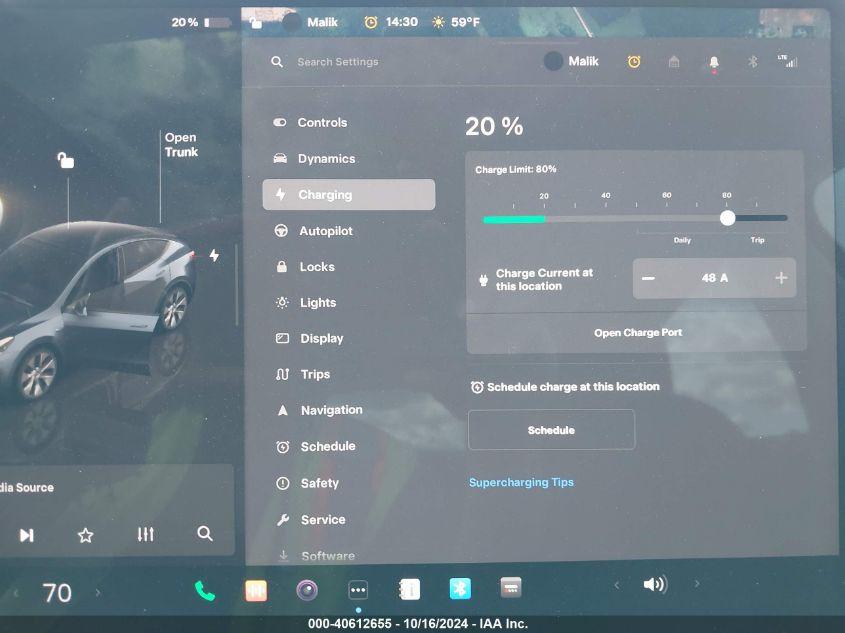Tap the search icon in the media player
Image resolution: width=845 pixels, height=633 pixels.
pyautogui.click(x=205, y=534)
